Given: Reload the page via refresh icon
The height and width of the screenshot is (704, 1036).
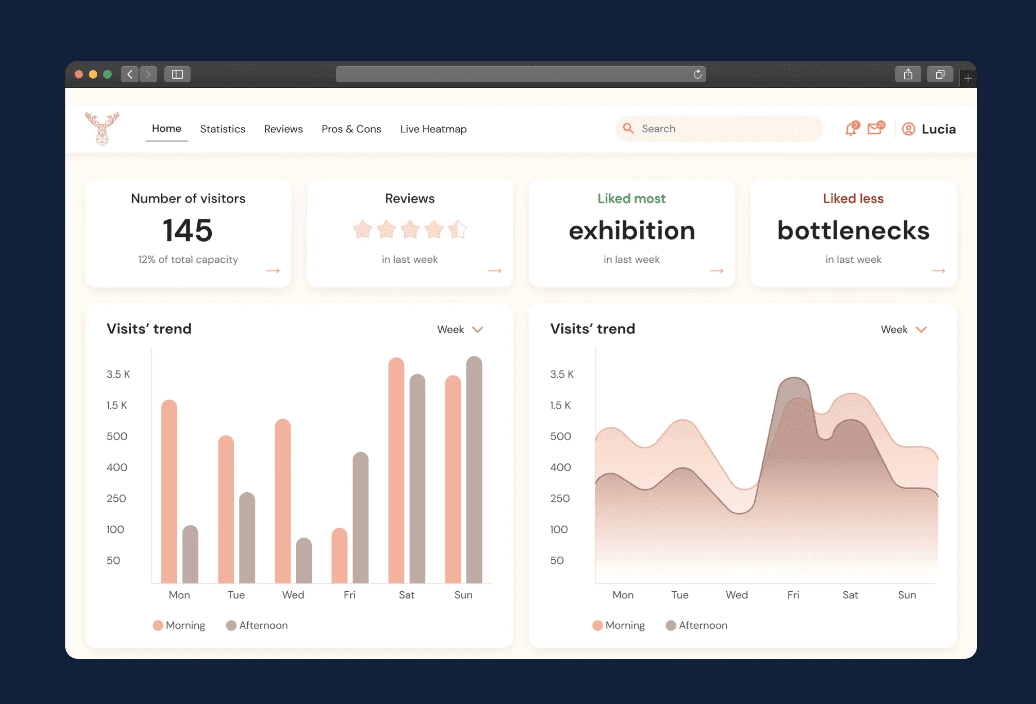Looking at the screenshot, I should (697, 74).
